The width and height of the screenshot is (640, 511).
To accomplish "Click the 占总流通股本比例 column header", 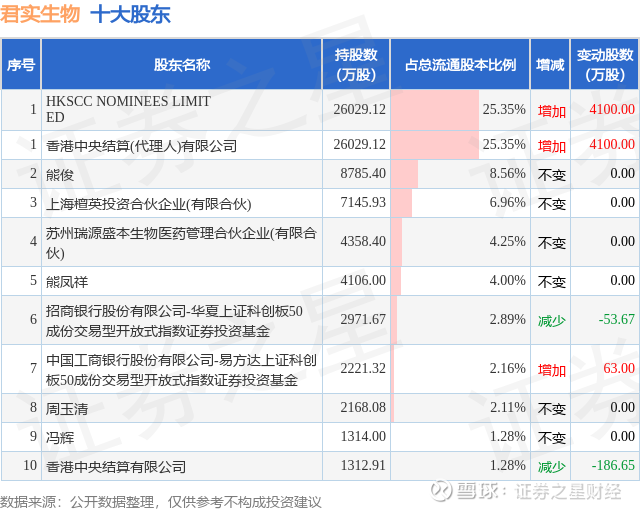I will click(460, 64).
